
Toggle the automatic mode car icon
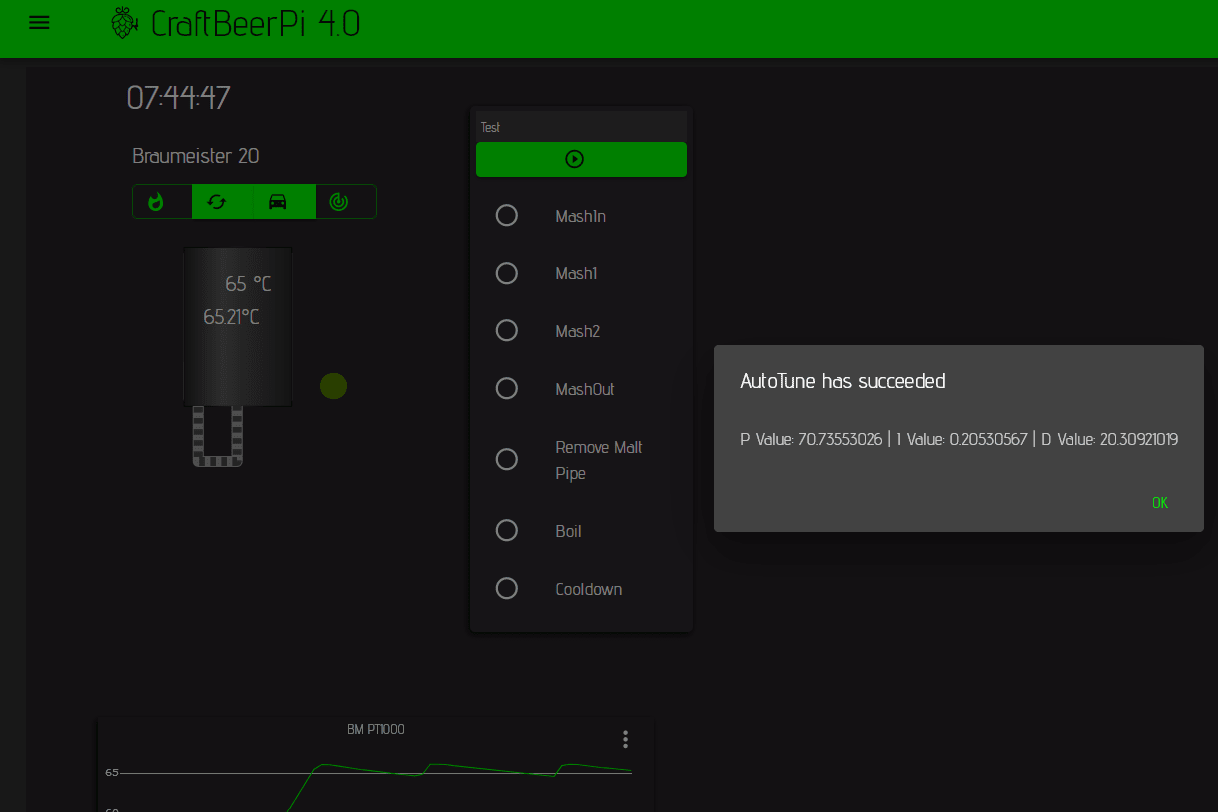point(278,202)
